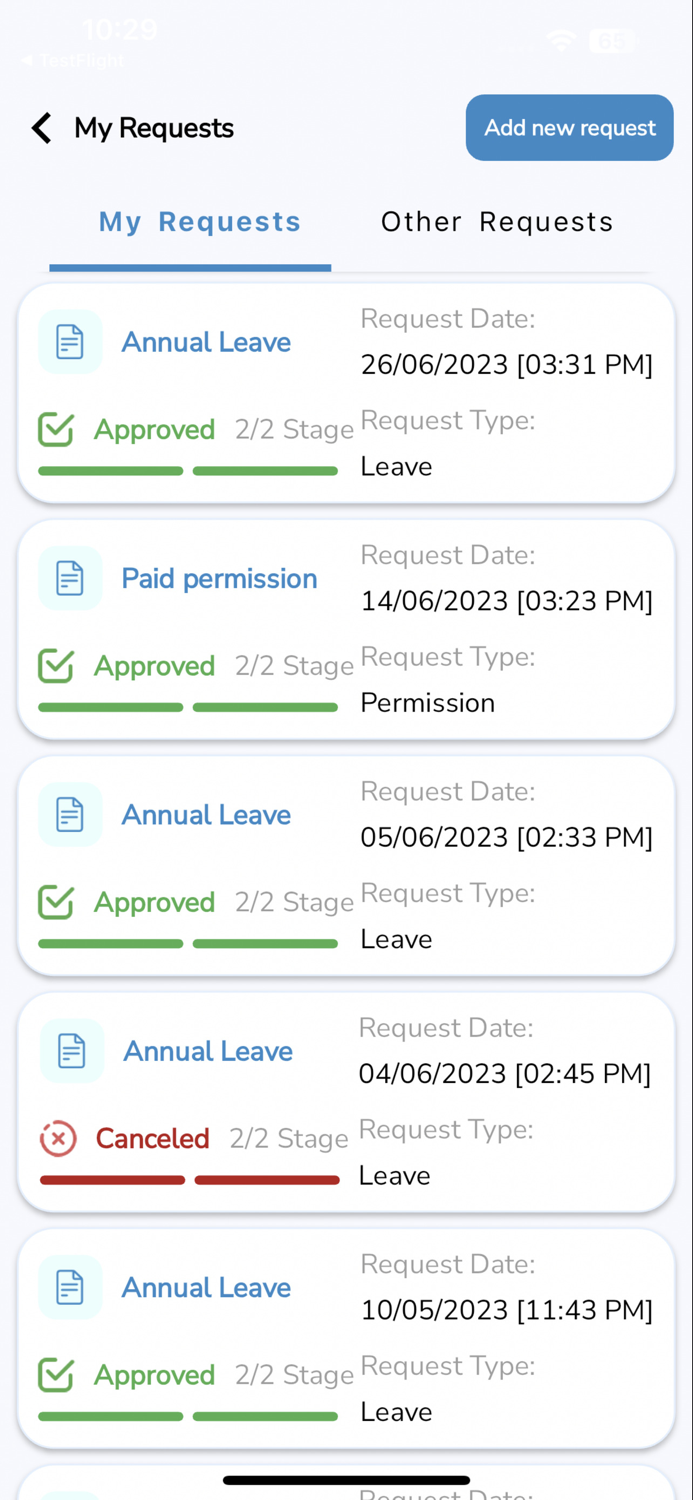Click approved checkmark on Paid permission request
Image resolution: width=693 pixels, height=1500 pixels.
tap(56, 665)
